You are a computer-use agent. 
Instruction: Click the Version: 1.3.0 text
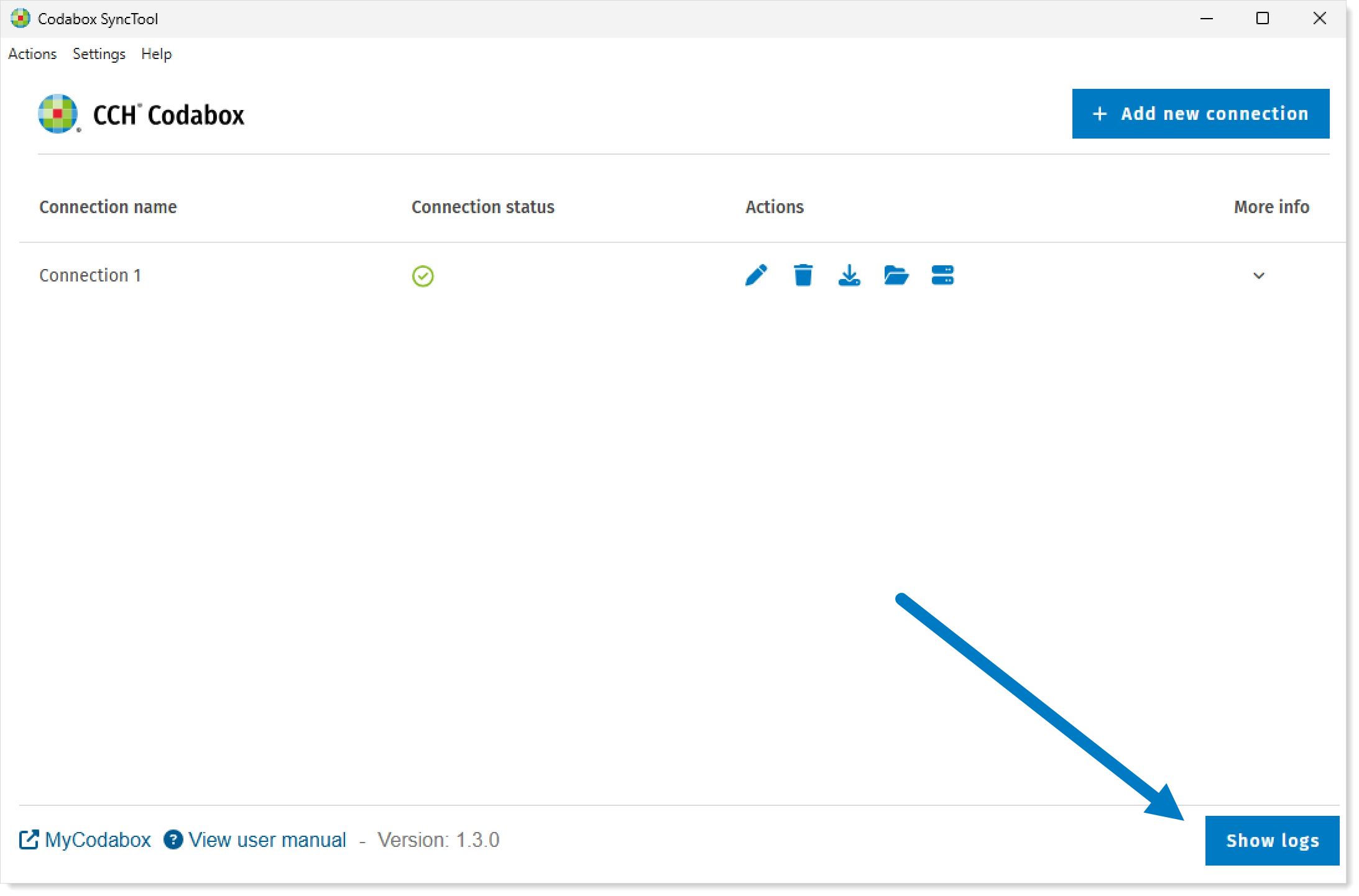click(x=438, y=840)
